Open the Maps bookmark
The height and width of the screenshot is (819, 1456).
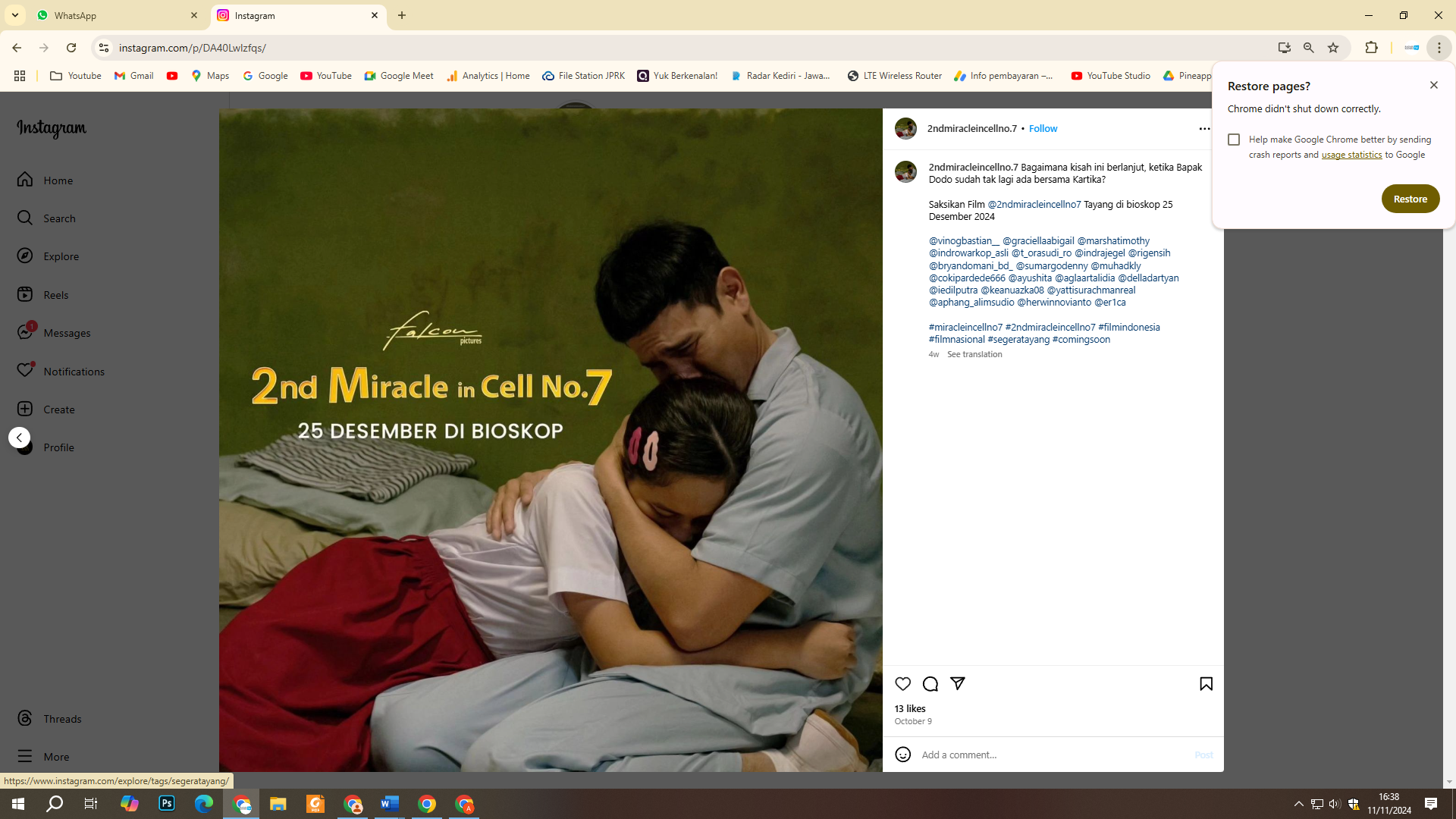210,76
